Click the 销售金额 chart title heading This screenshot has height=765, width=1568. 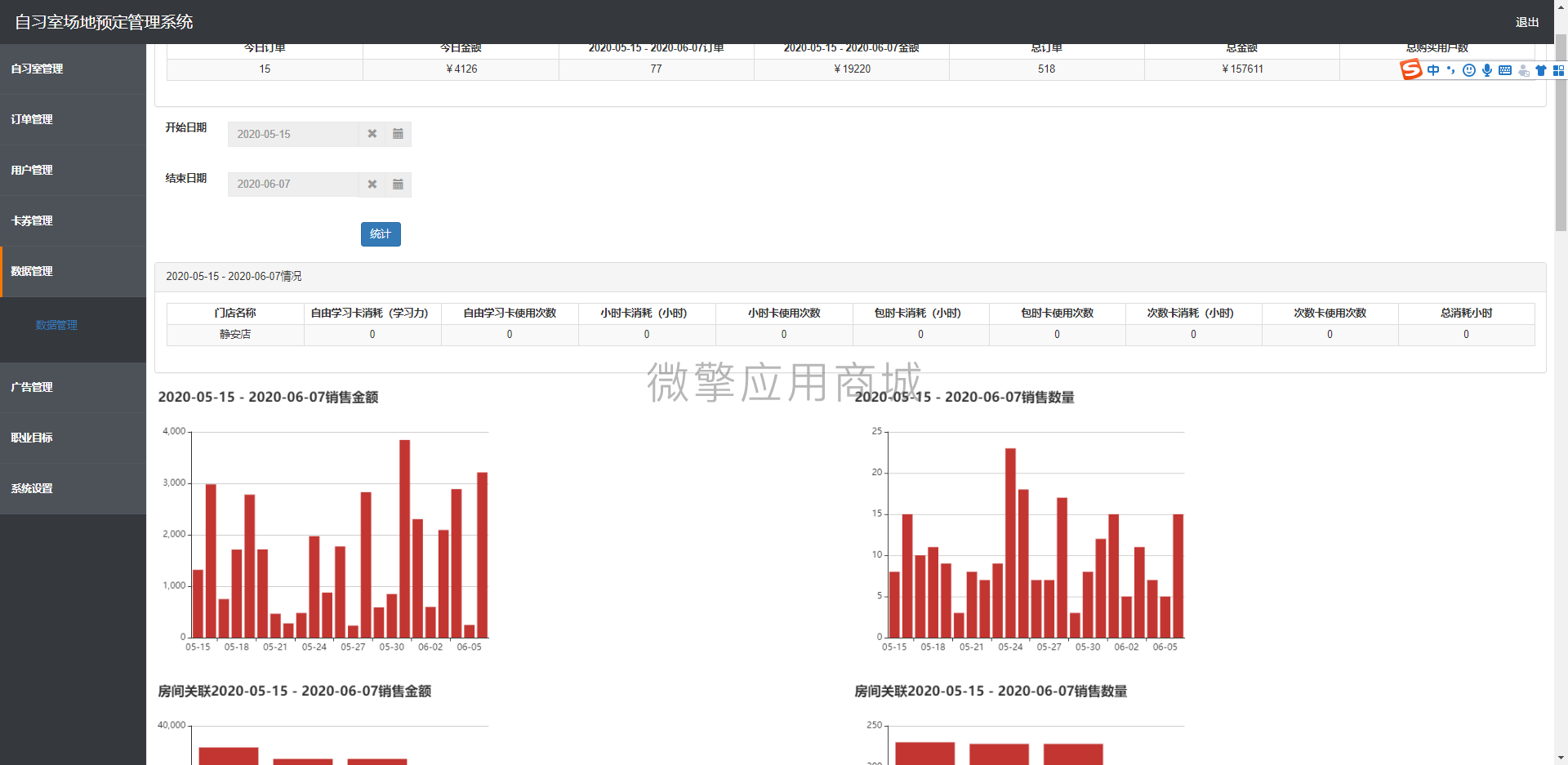tap(268, 398)
